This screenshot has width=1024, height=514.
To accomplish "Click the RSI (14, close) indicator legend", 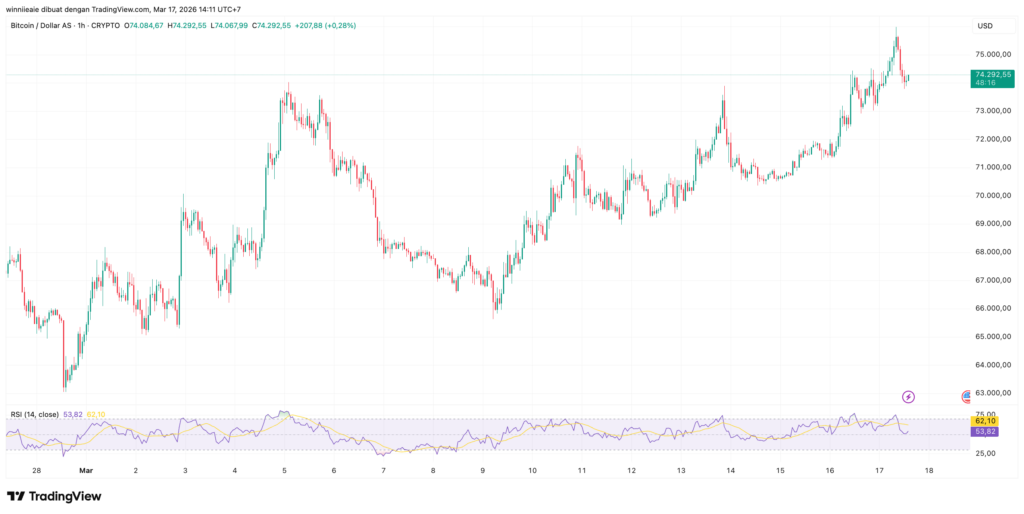I will point(35,414).
